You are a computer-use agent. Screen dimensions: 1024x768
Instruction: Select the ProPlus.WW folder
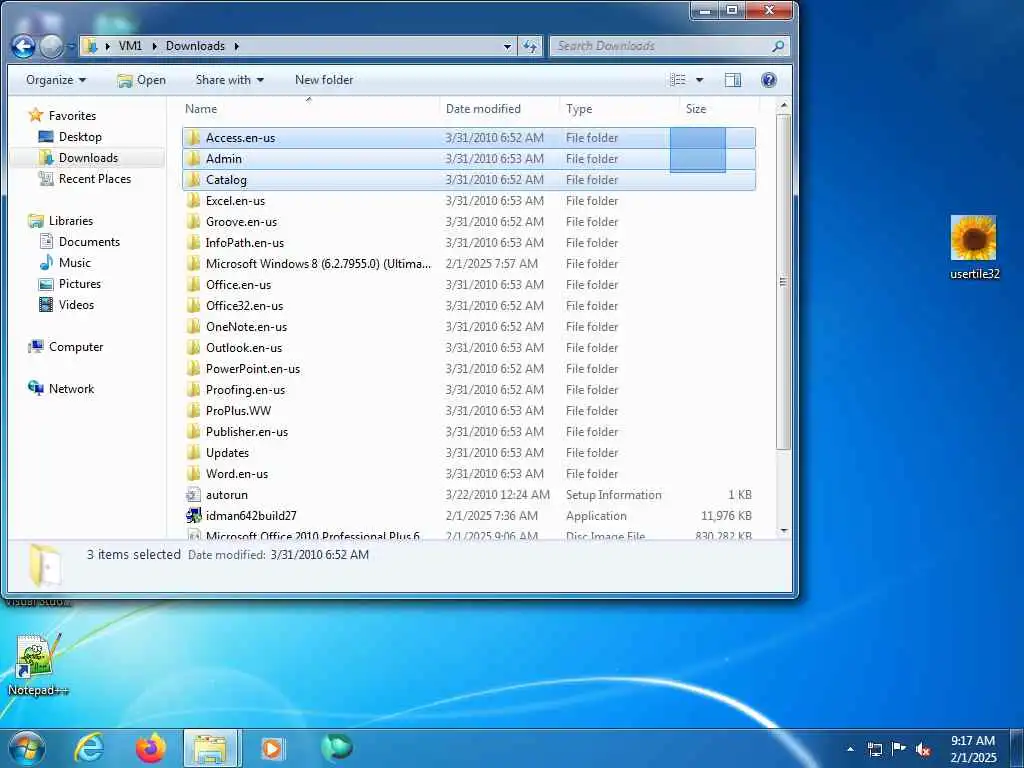(x=469, y=410)
